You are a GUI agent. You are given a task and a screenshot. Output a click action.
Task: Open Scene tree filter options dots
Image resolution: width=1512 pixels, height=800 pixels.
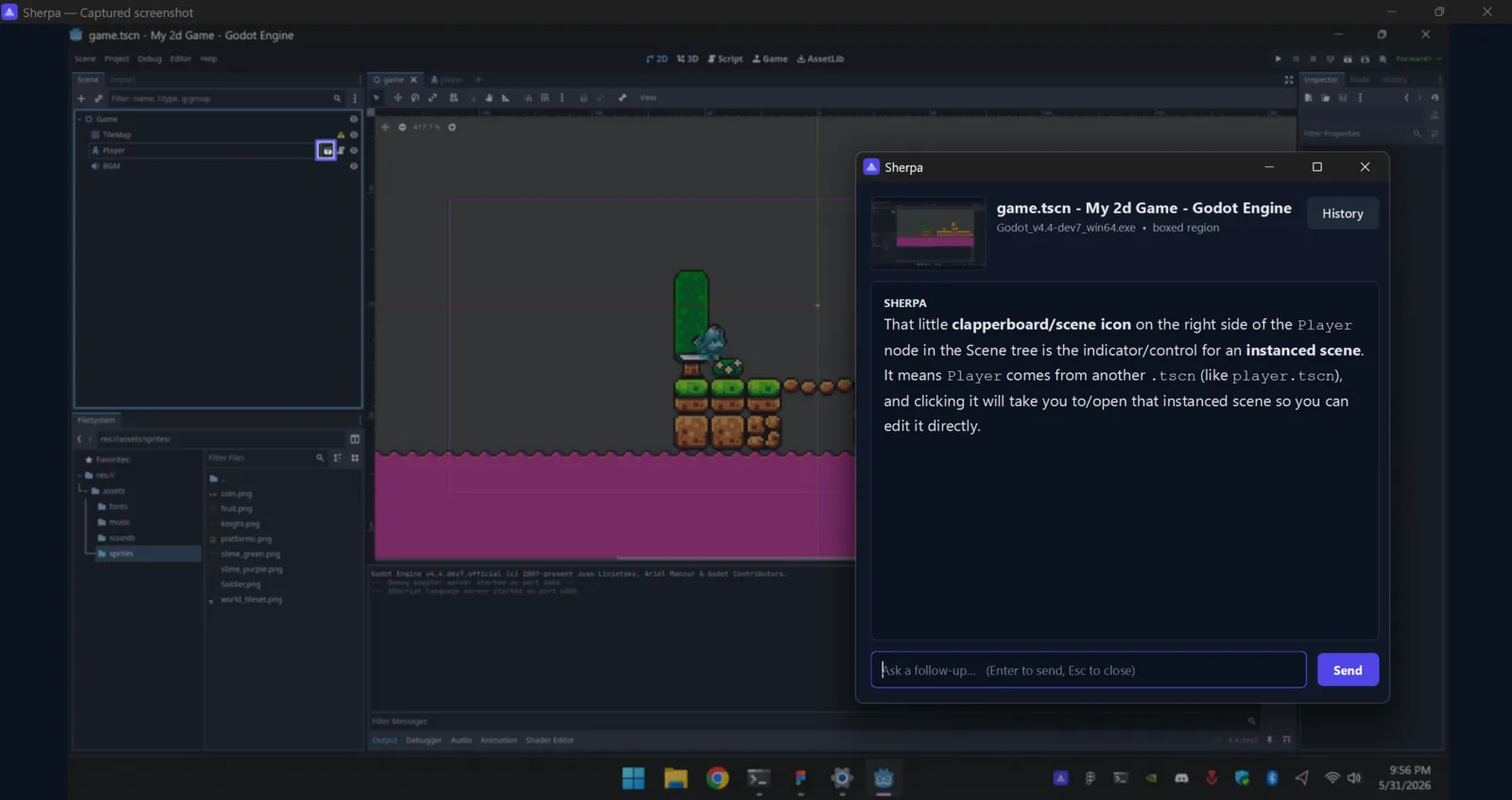[x=355, y=98]
